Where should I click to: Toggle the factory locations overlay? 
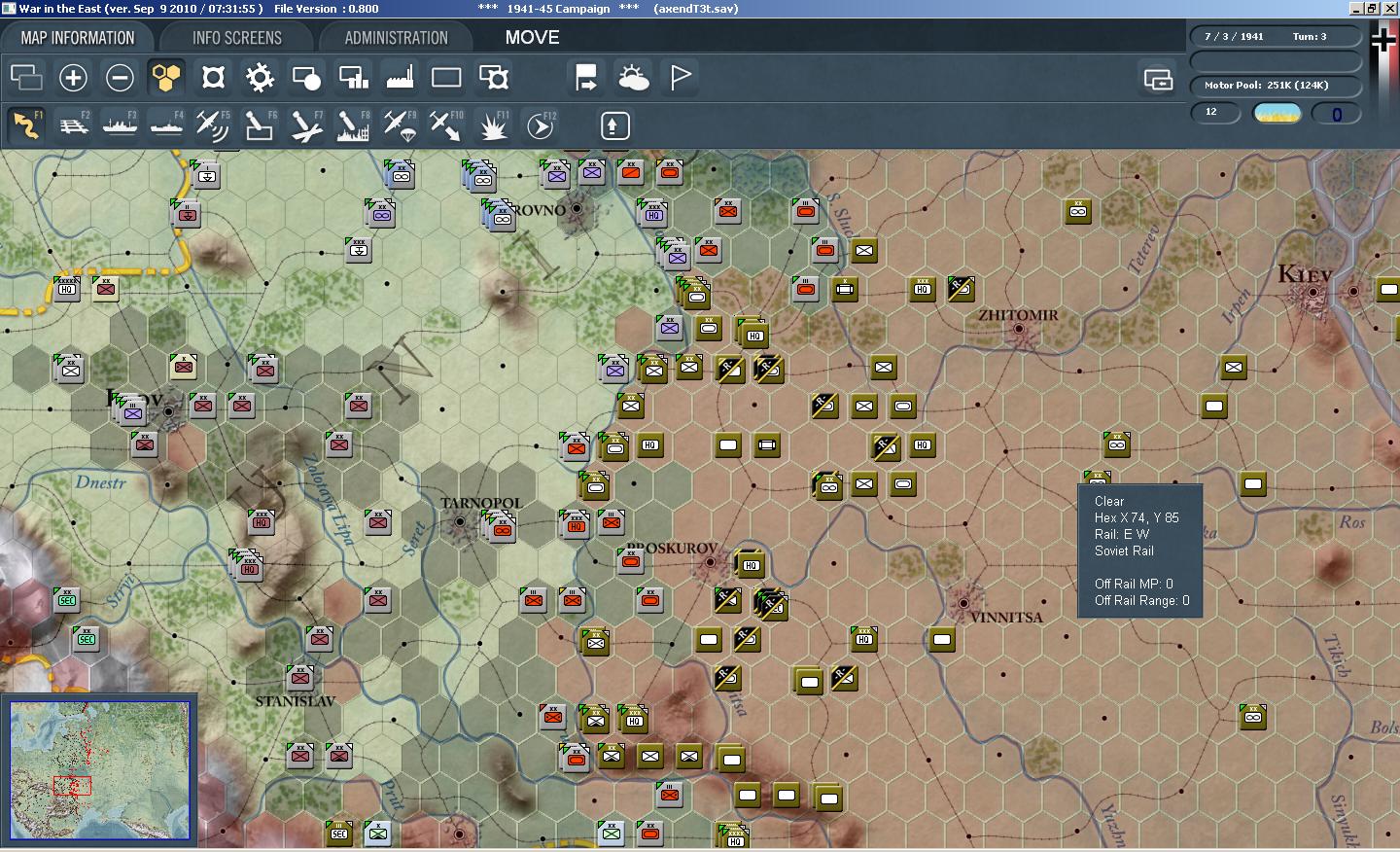400,77
